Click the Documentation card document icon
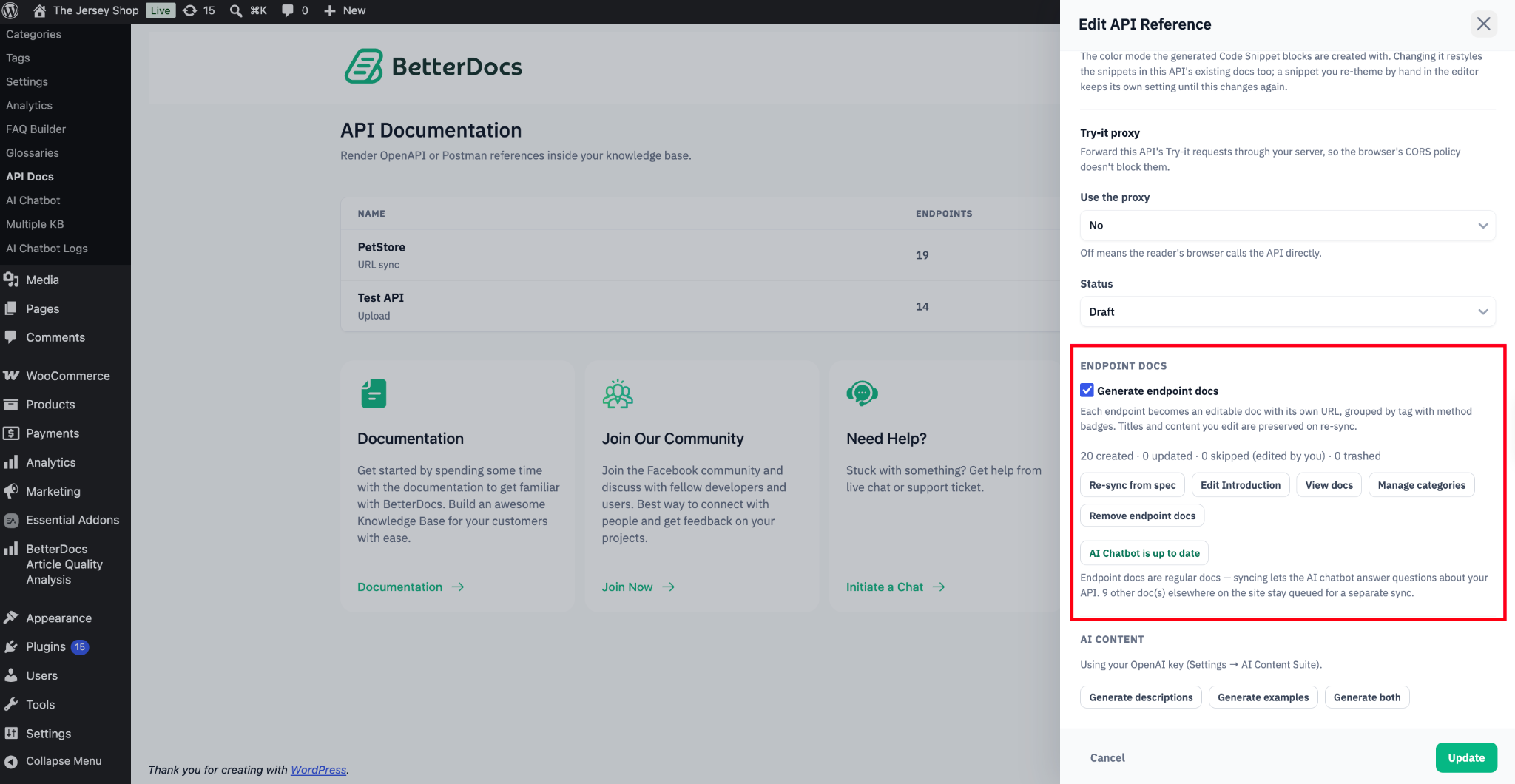 click(x=374, y=393)
